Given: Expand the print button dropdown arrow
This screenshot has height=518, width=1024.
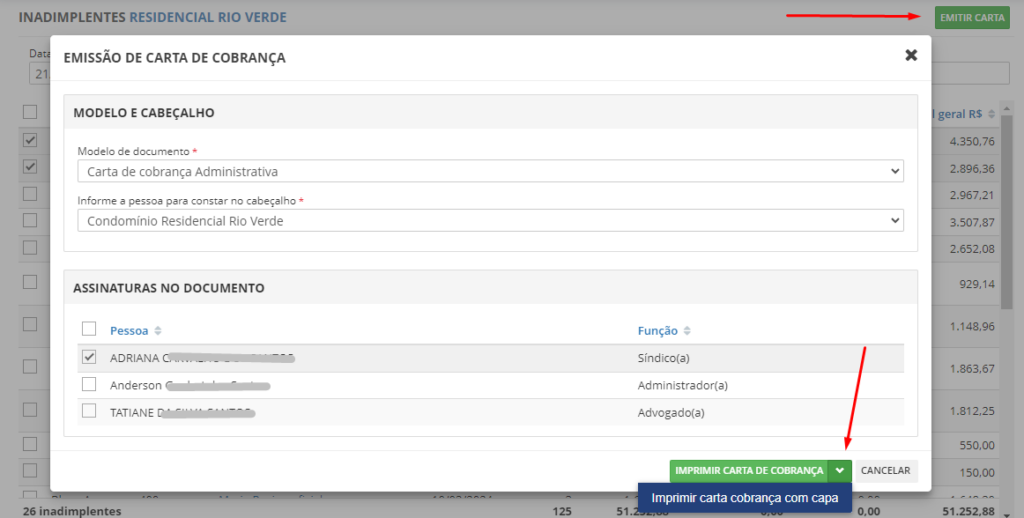Looking at the screenshot, I should (x=840, y=470).
